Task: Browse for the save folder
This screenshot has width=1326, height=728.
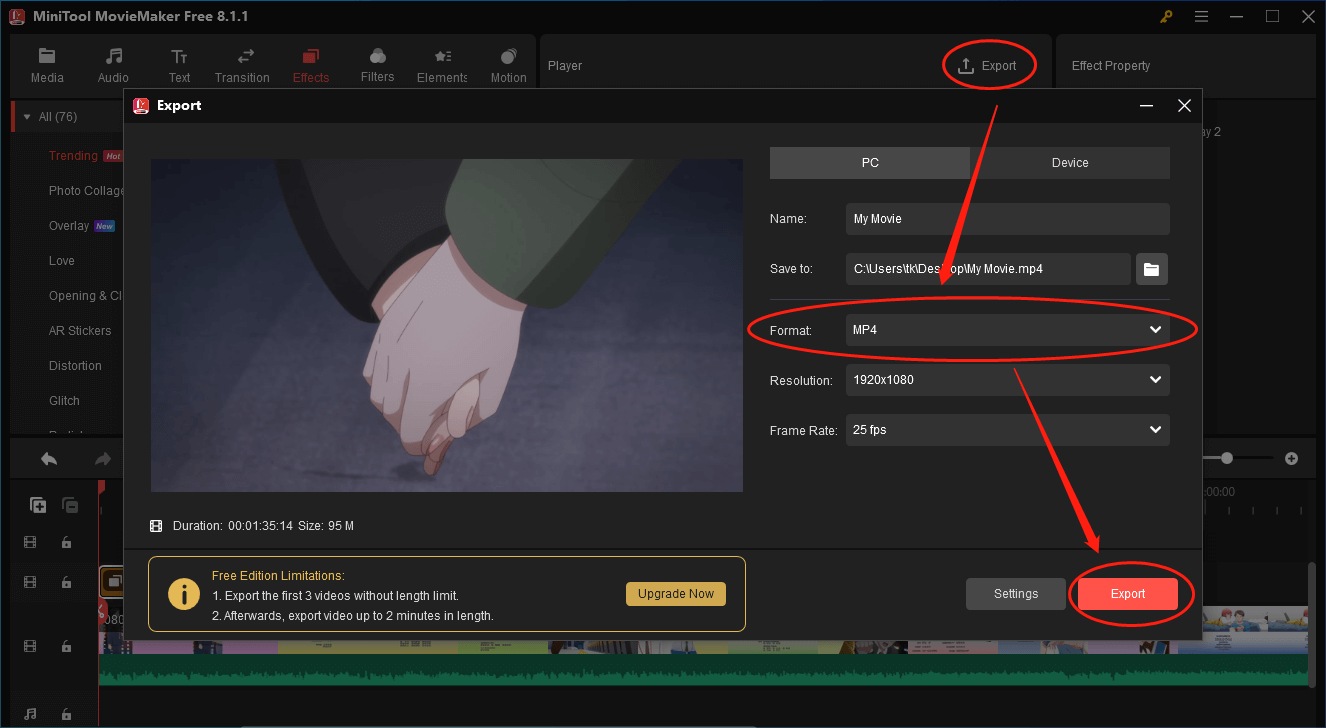Action: pos(1151,268)
